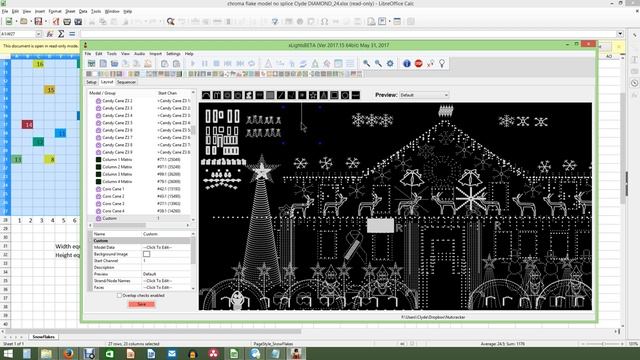Open Firefox from the Windows taskbar

69,353
